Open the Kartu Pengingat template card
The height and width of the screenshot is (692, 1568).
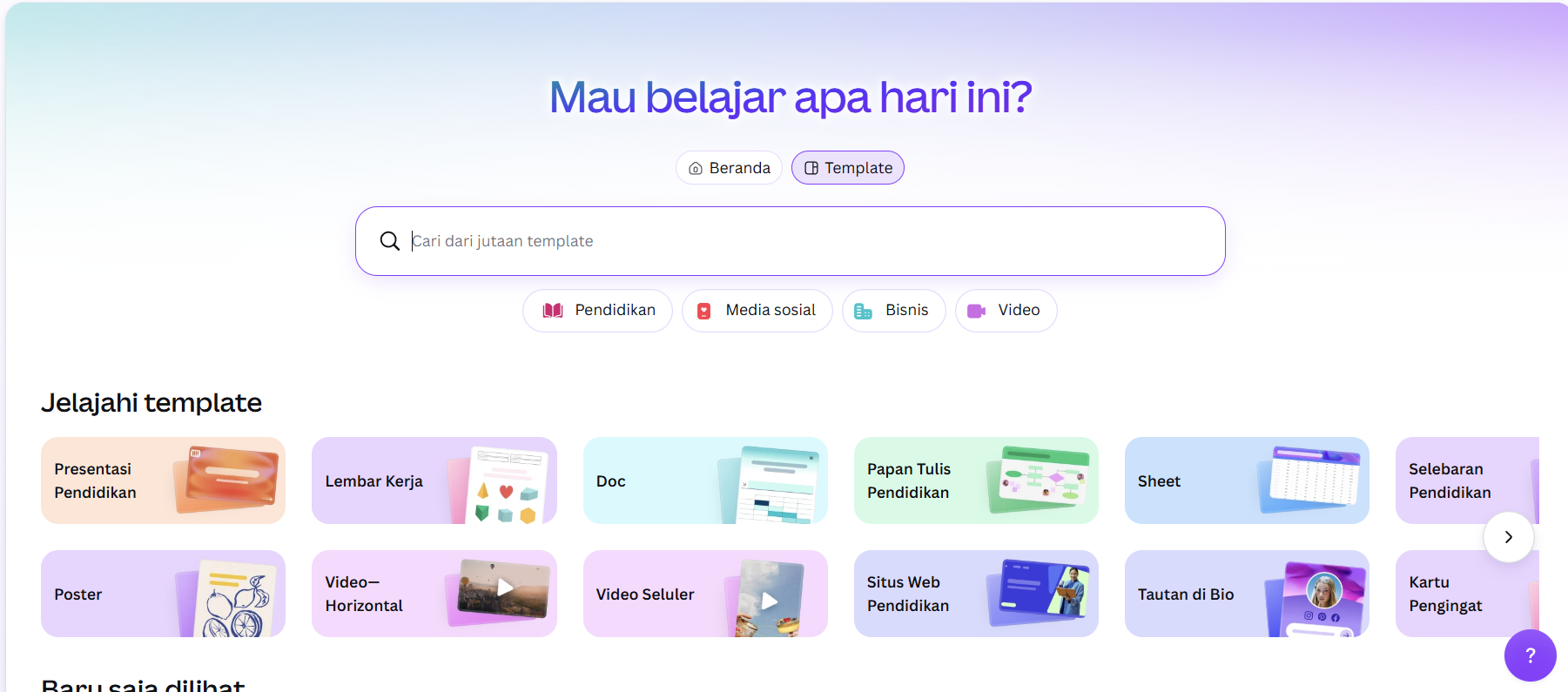point(1467,594)
